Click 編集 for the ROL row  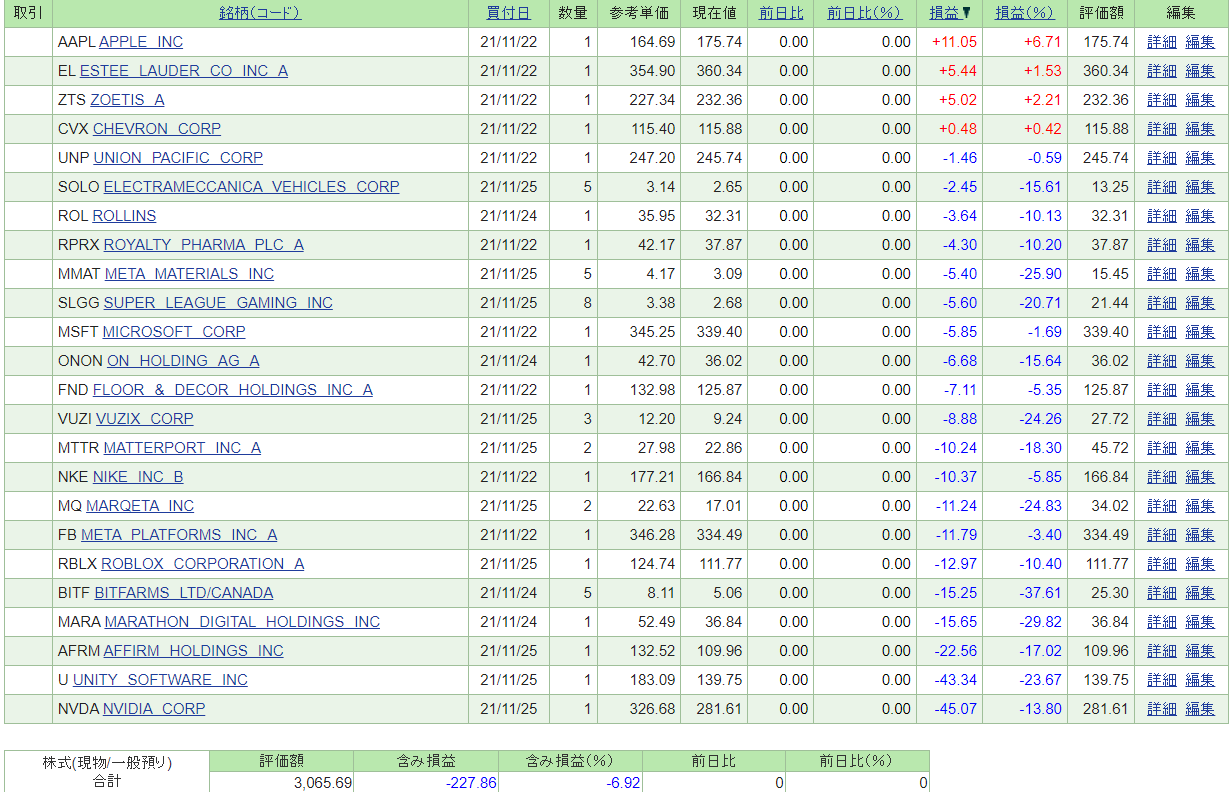1200,216
